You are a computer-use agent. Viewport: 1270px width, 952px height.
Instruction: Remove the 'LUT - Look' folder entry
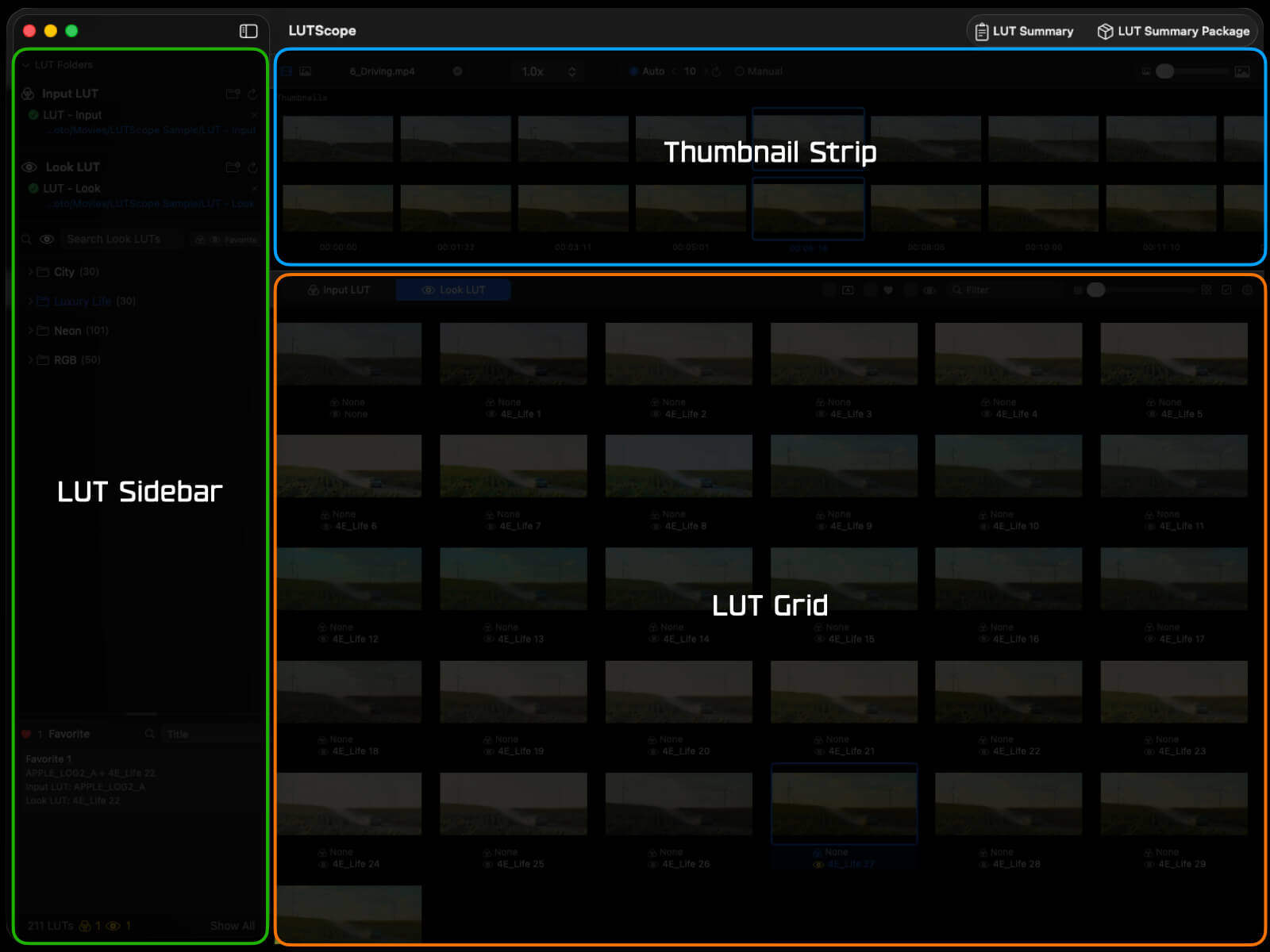[254, 189]
